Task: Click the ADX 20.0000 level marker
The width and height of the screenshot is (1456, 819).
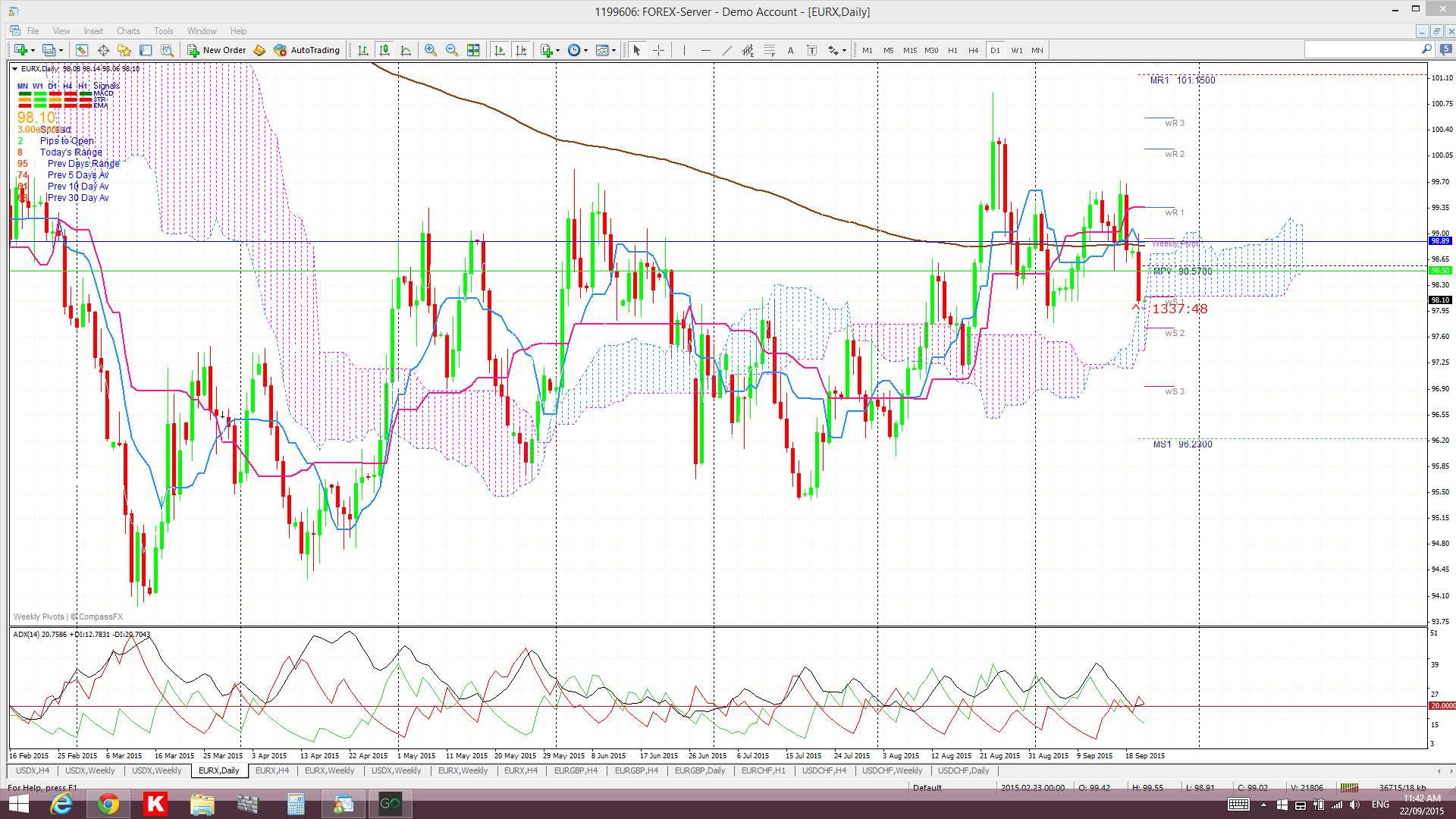Action: (x=1442, y=706)
